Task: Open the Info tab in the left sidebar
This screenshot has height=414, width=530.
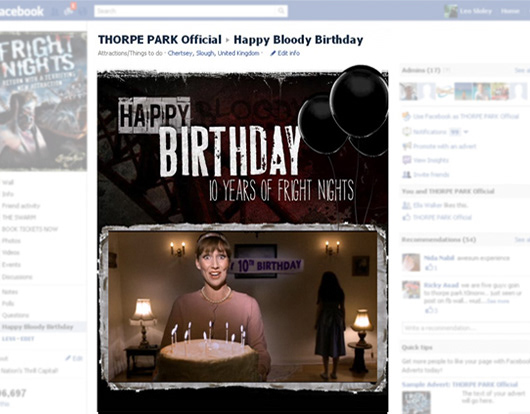Action: point(8,194)
